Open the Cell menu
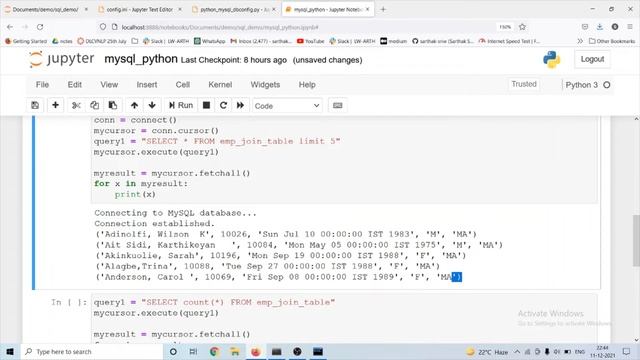The width and height of the screenshot is (640, 360). 182,84
